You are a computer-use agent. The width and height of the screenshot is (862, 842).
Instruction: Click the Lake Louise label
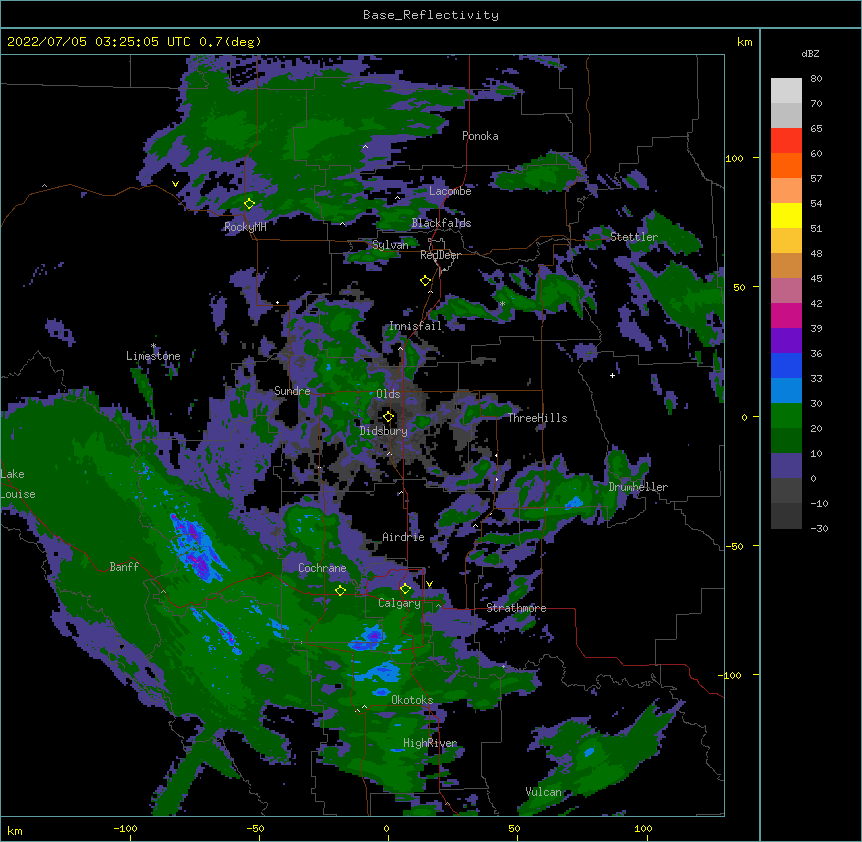pos(18,484)
